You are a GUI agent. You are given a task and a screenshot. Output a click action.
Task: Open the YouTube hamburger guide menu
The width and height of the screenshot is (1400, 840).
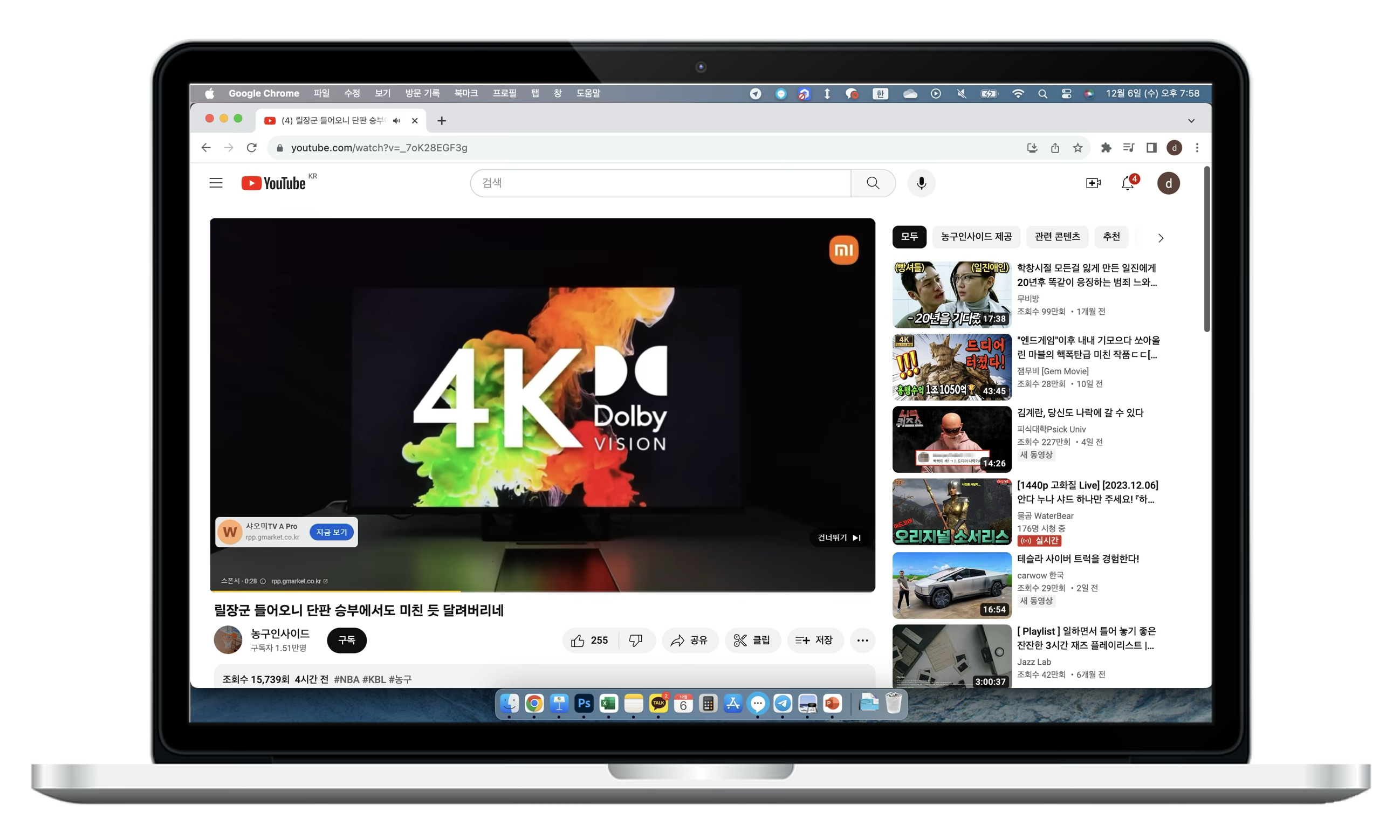[x=216, y=183]
